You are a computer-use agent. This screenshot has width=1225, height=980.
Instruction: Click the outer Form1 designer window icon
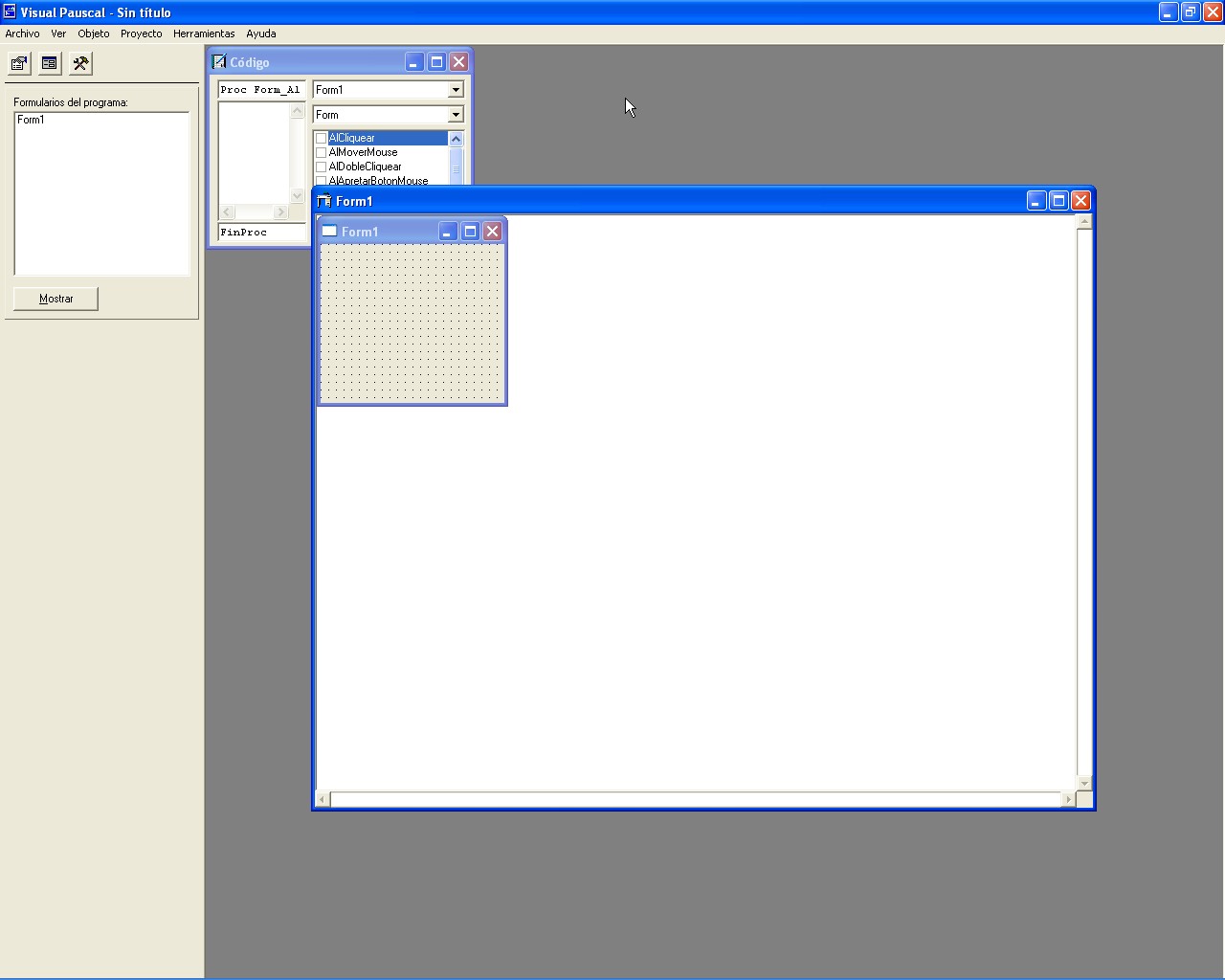(324, 201)
